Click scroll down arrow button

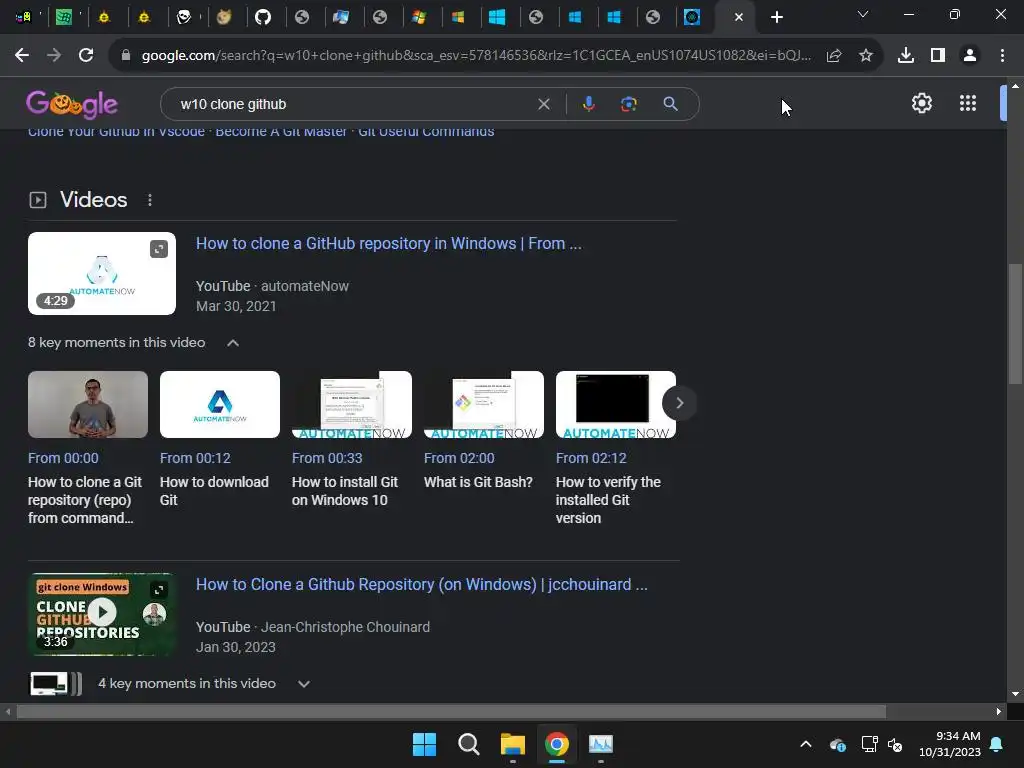[1015, 694]
